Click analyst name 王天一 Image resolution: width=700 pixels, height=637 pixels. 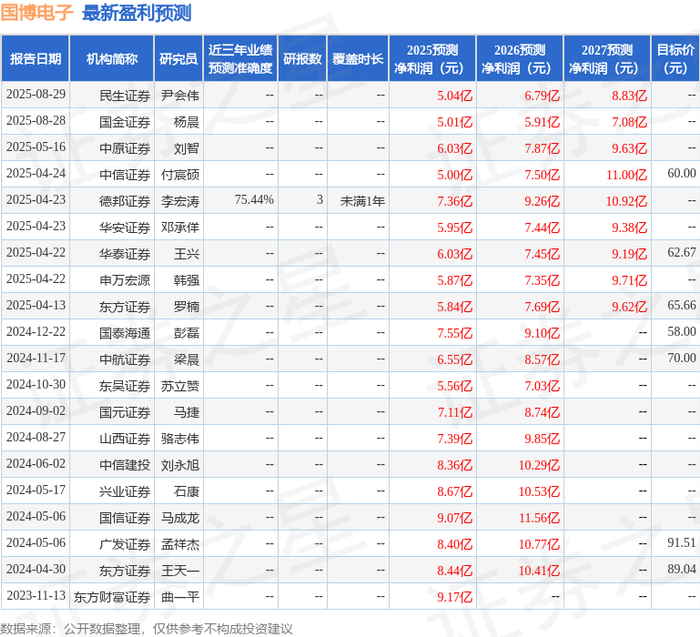pyautogui.click(x=180, y=570)
